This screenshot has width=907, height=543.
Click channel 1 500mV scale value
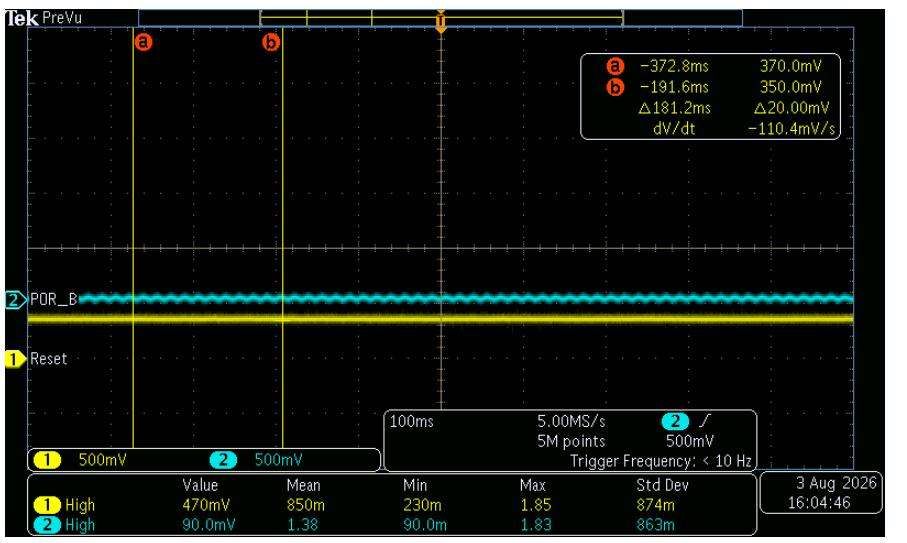click(102, 460)
